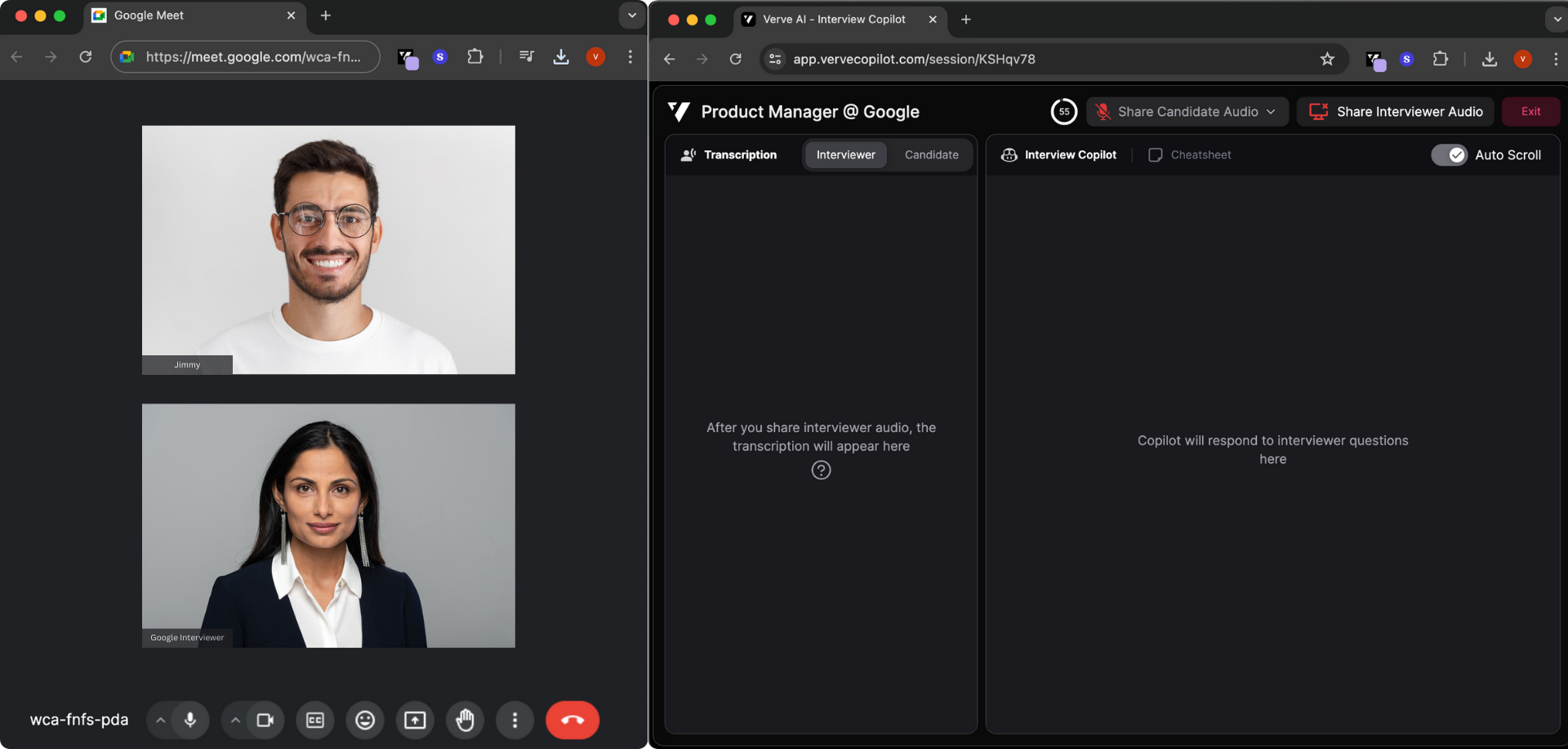Open Chrome profile avatar in Verve window

click(x=1522, y=59)
